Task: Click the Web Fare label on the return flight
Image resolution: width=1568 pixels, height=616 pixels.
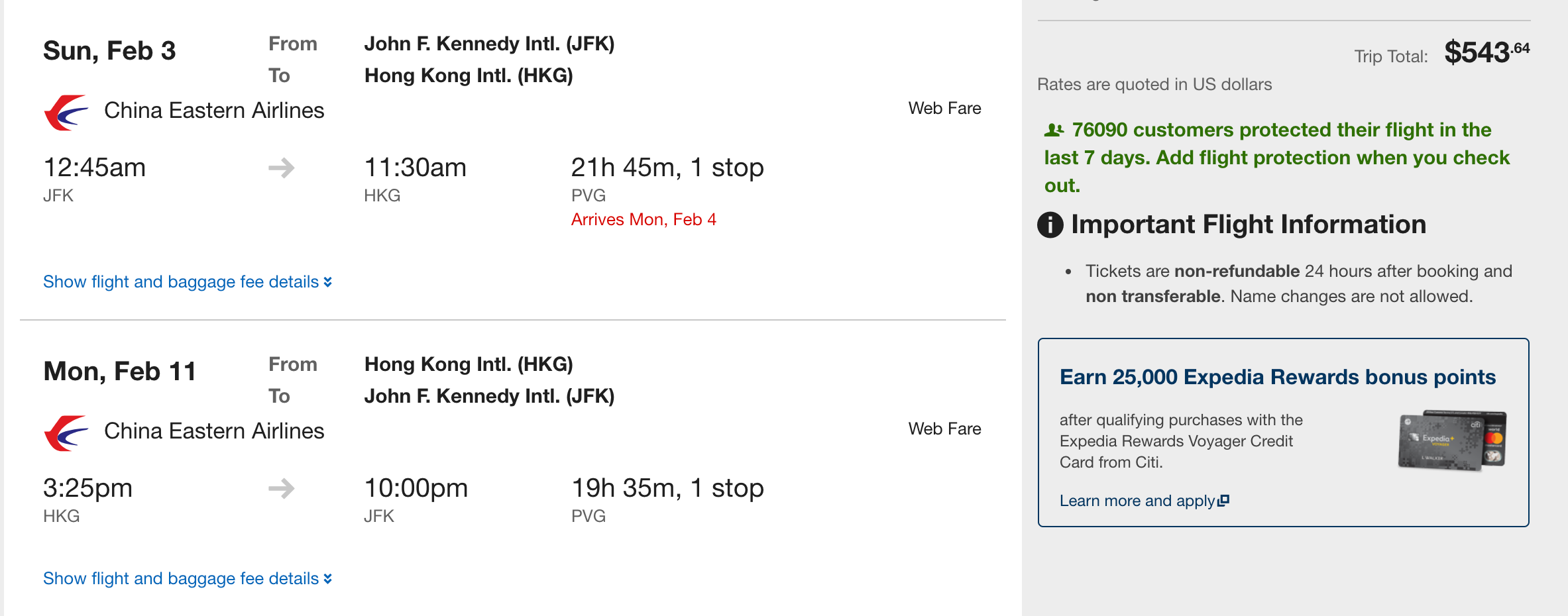Action: pos(944,429)
